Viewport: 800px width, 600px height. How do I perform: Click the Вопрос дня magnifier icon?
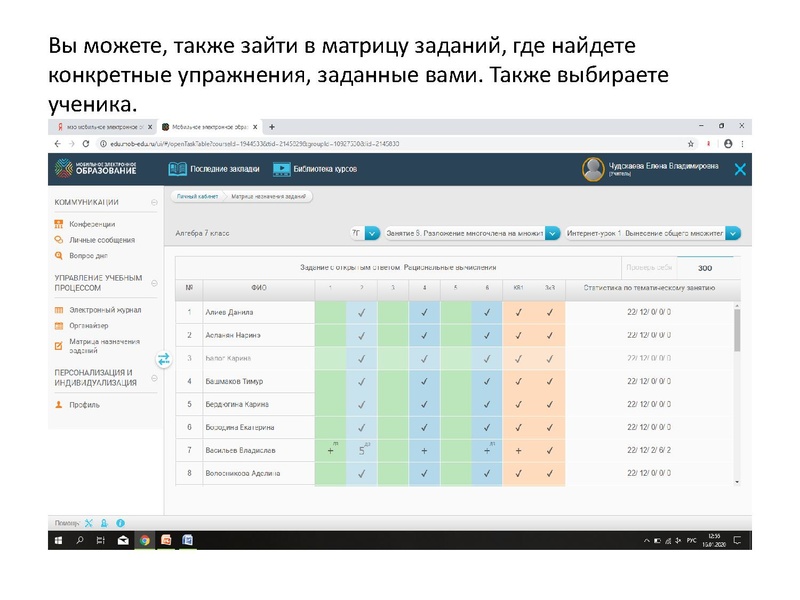pyautogui.click(x=57, y=255)
